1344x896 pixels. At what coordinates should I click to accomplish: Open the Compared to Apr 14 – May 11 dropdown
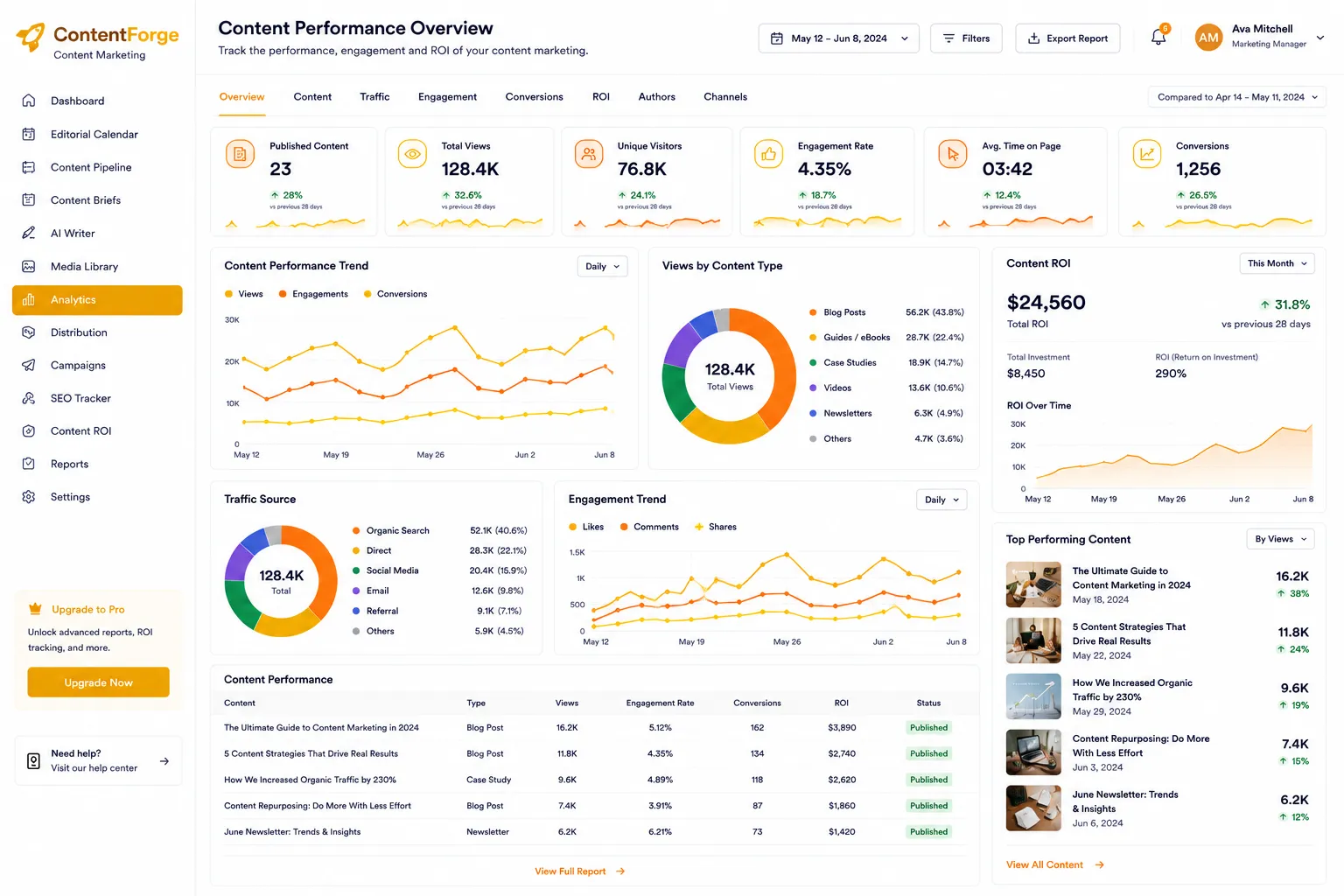point(1237,97)
